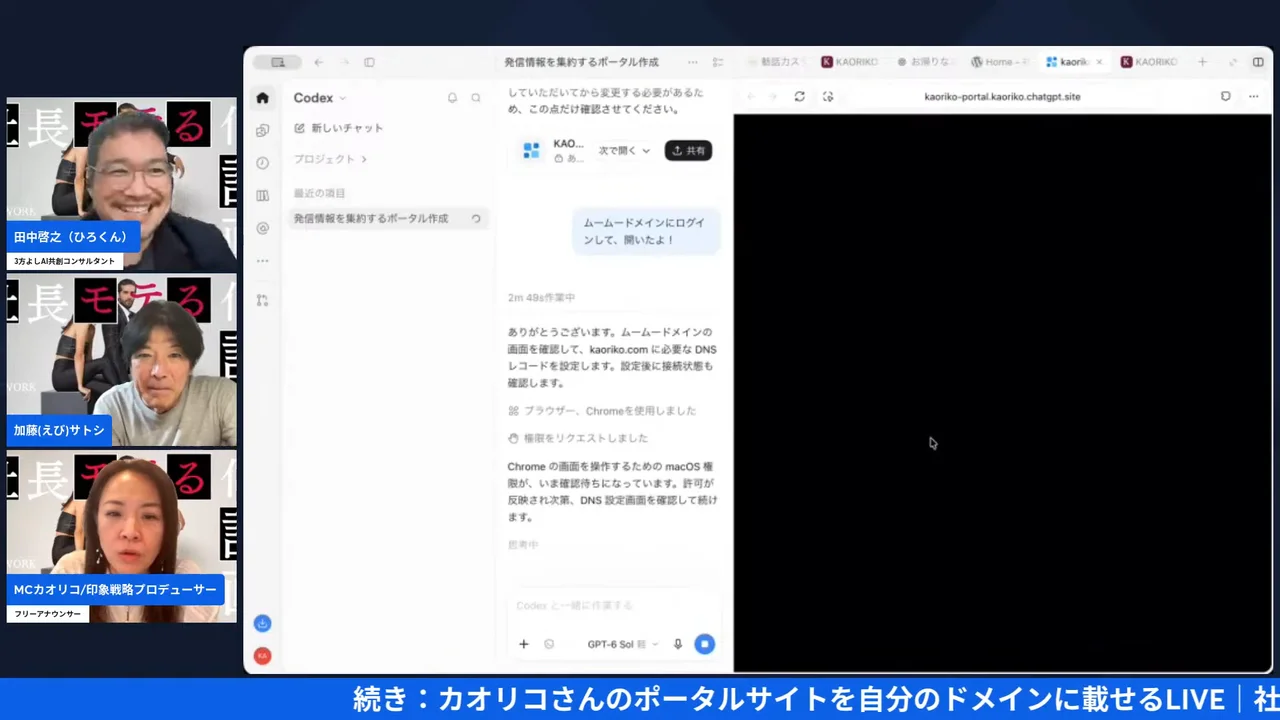Open the Home icon in Codex sidebar
Screen dimensions: 1280x720
[x=262, y=98]
